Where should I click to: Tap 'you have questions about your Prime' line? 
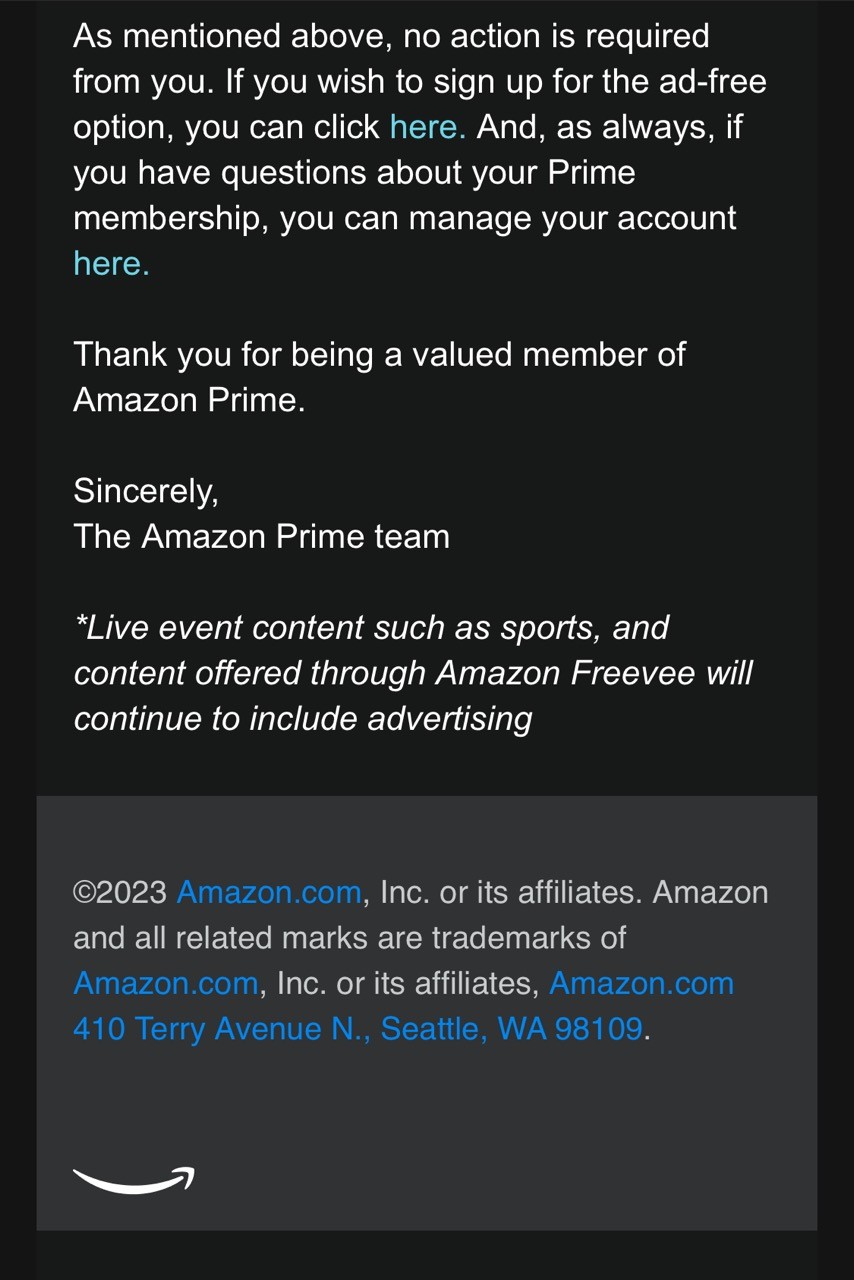[x=354, y=173]
